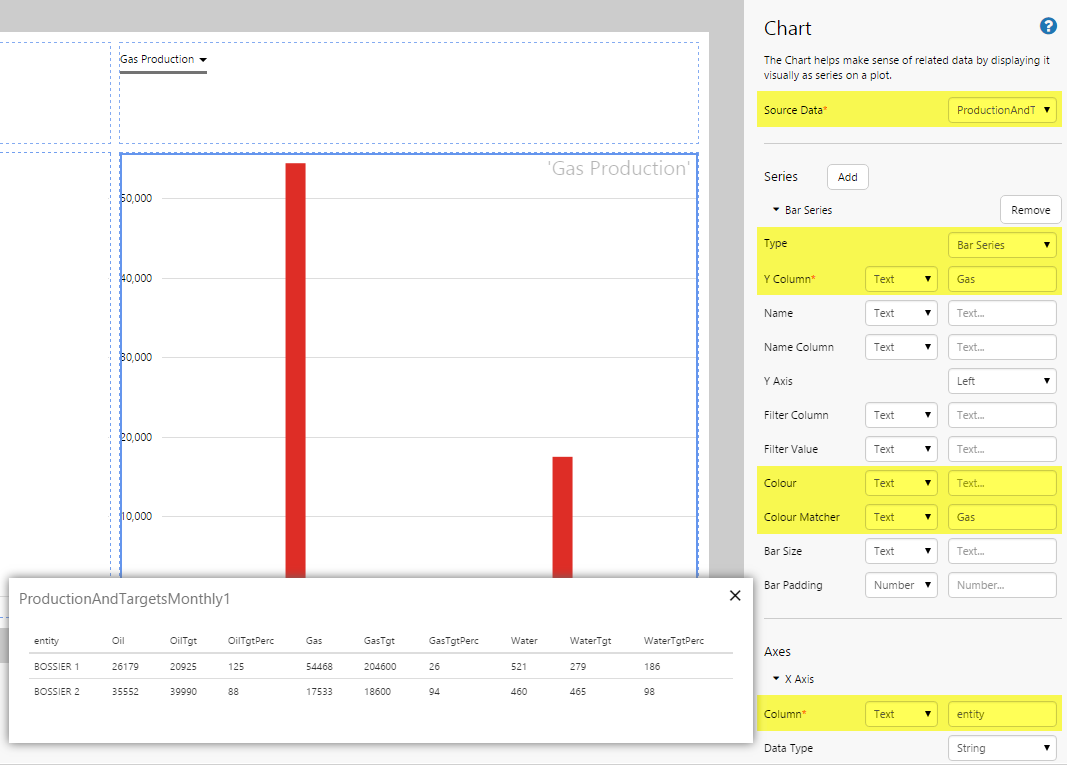Open the series Type dropdown

(x=1002, y=245)
